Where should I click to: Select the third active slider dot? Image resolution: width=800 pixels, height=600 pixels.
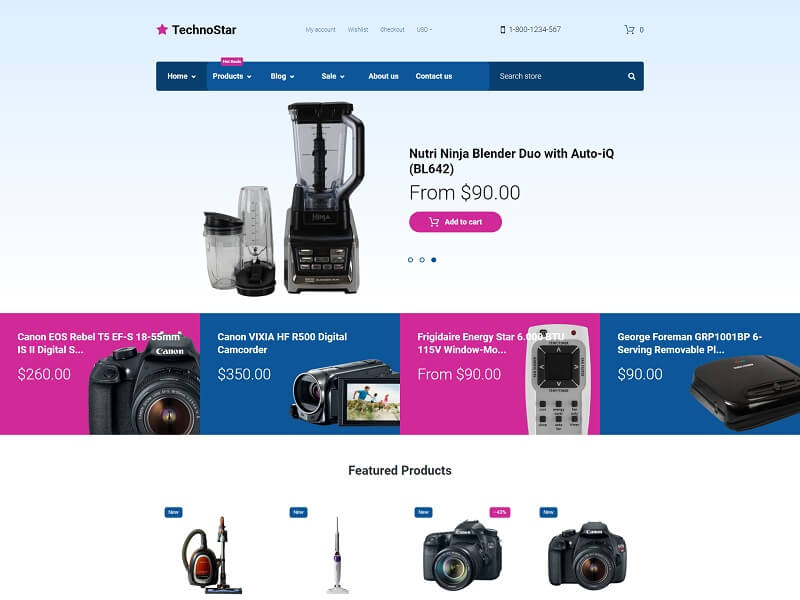(434, 260)
